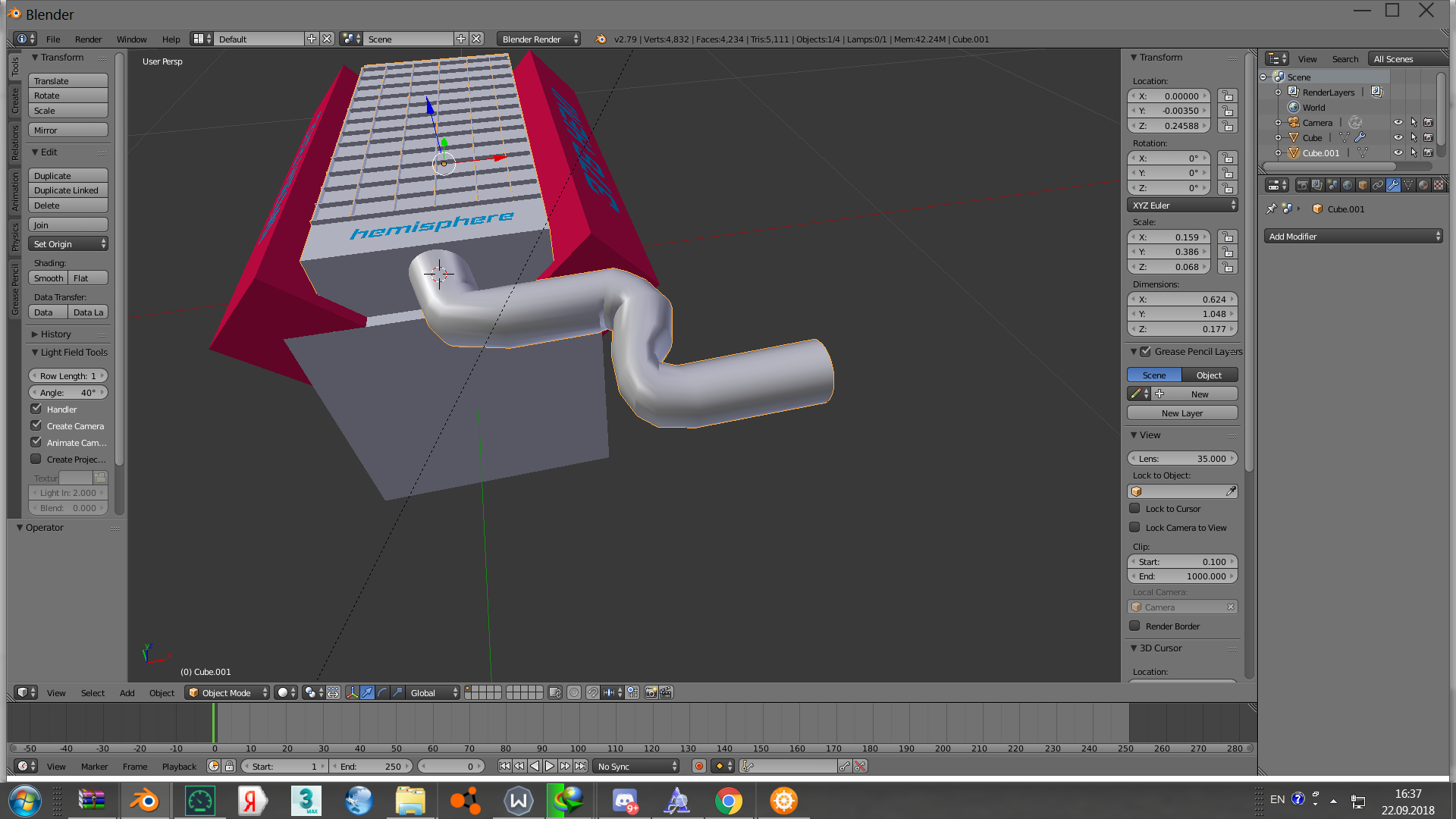Click the record auto-keyframe red button

tap(699, 766)
